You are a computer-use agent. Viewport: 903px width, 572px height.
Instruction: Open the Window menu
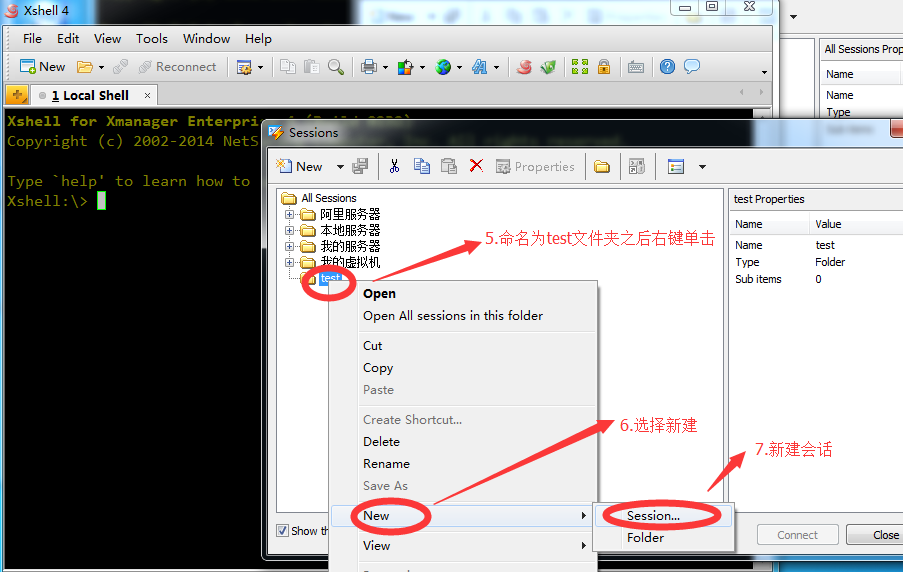click(x=206, y=39)
